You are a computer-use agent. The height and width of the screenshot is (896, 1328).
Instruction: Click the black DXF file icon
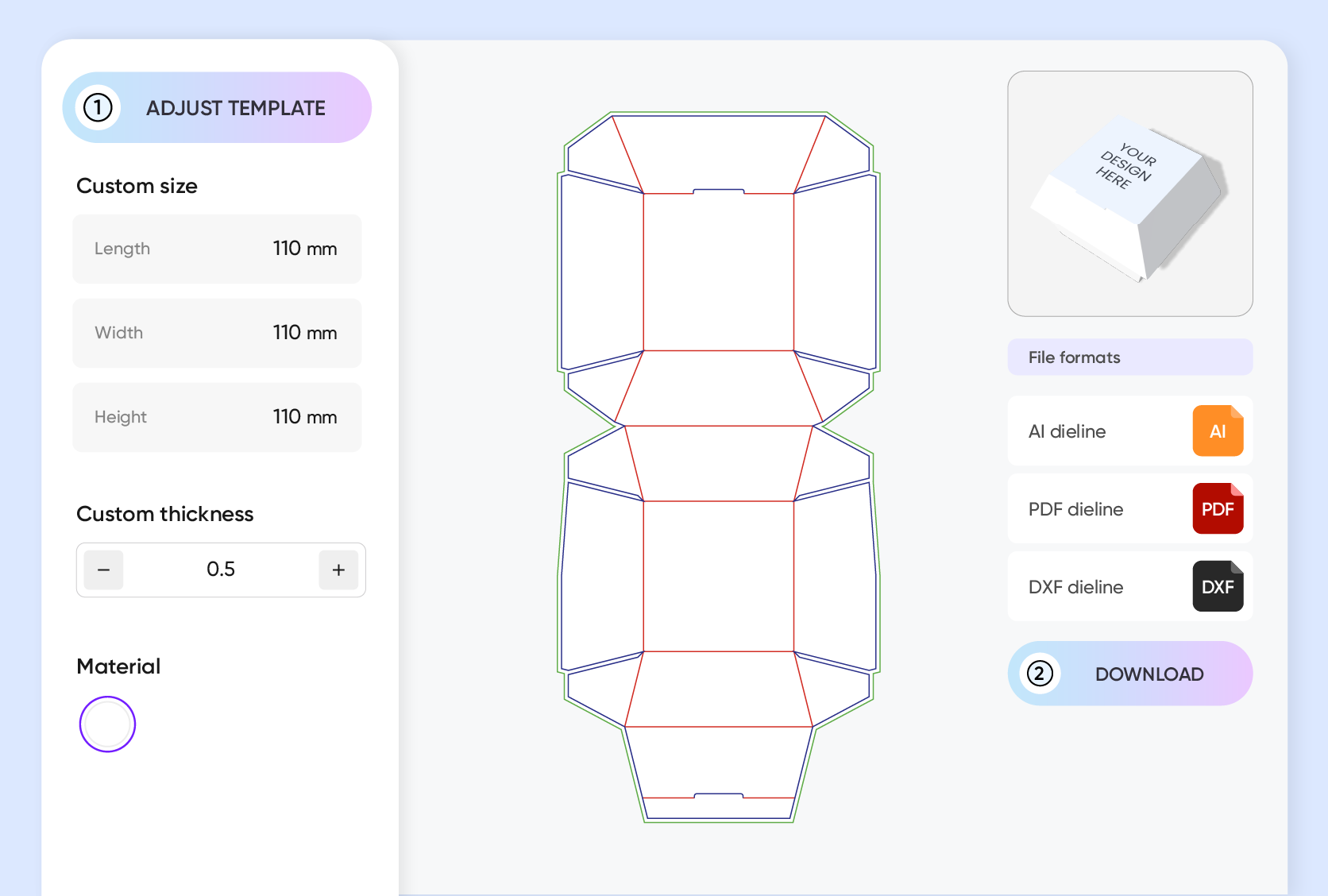click(x=1217, y=587)
